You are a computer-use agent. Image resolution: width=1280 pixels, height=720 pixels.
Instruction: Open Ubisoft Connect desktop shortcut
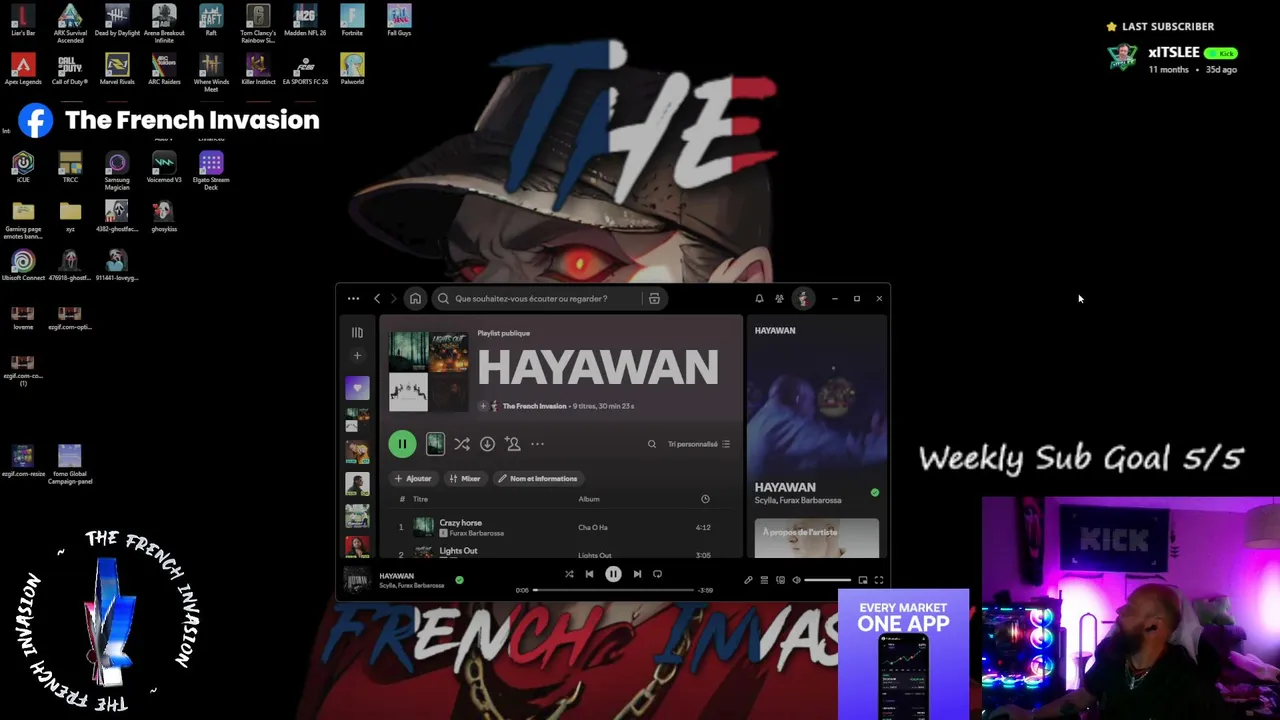tap(23, 265)
